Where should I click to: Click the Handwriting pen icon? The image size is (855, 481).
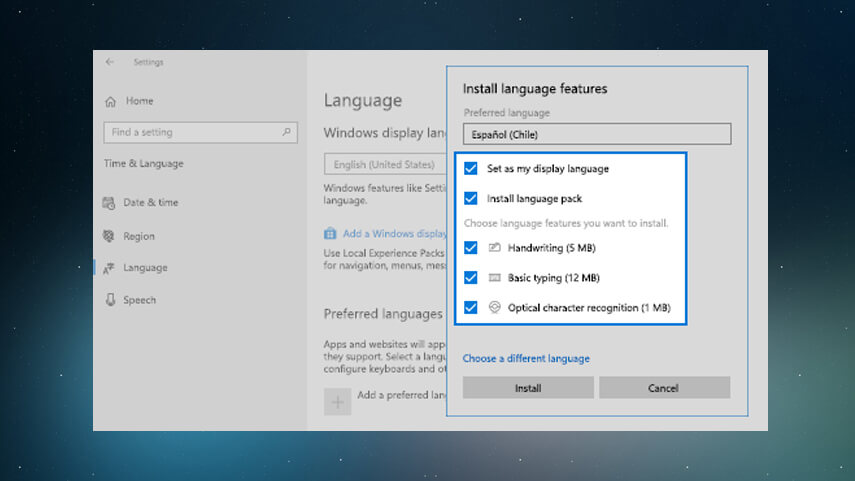point(495,247)
